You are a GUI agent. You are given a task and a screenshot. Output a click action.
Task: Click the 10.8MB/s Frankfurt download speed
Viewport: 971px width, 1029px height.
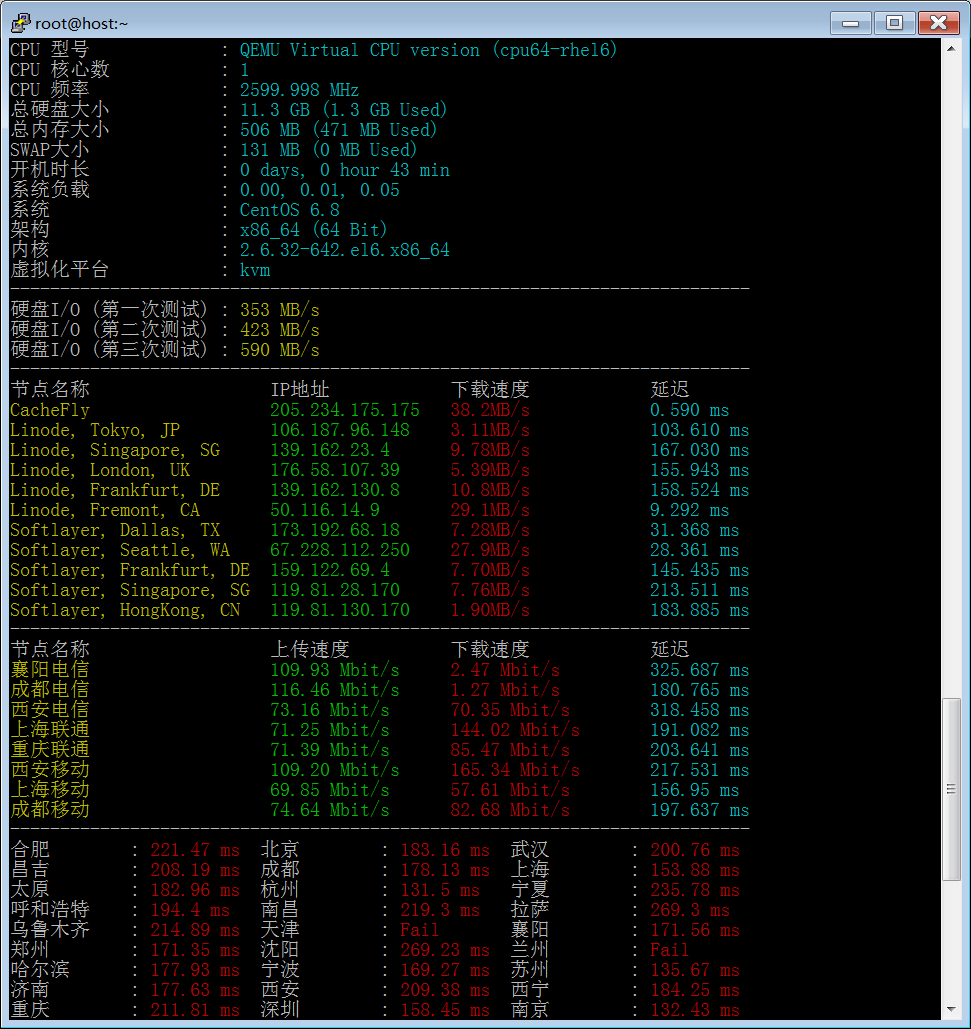coord(490,490)
